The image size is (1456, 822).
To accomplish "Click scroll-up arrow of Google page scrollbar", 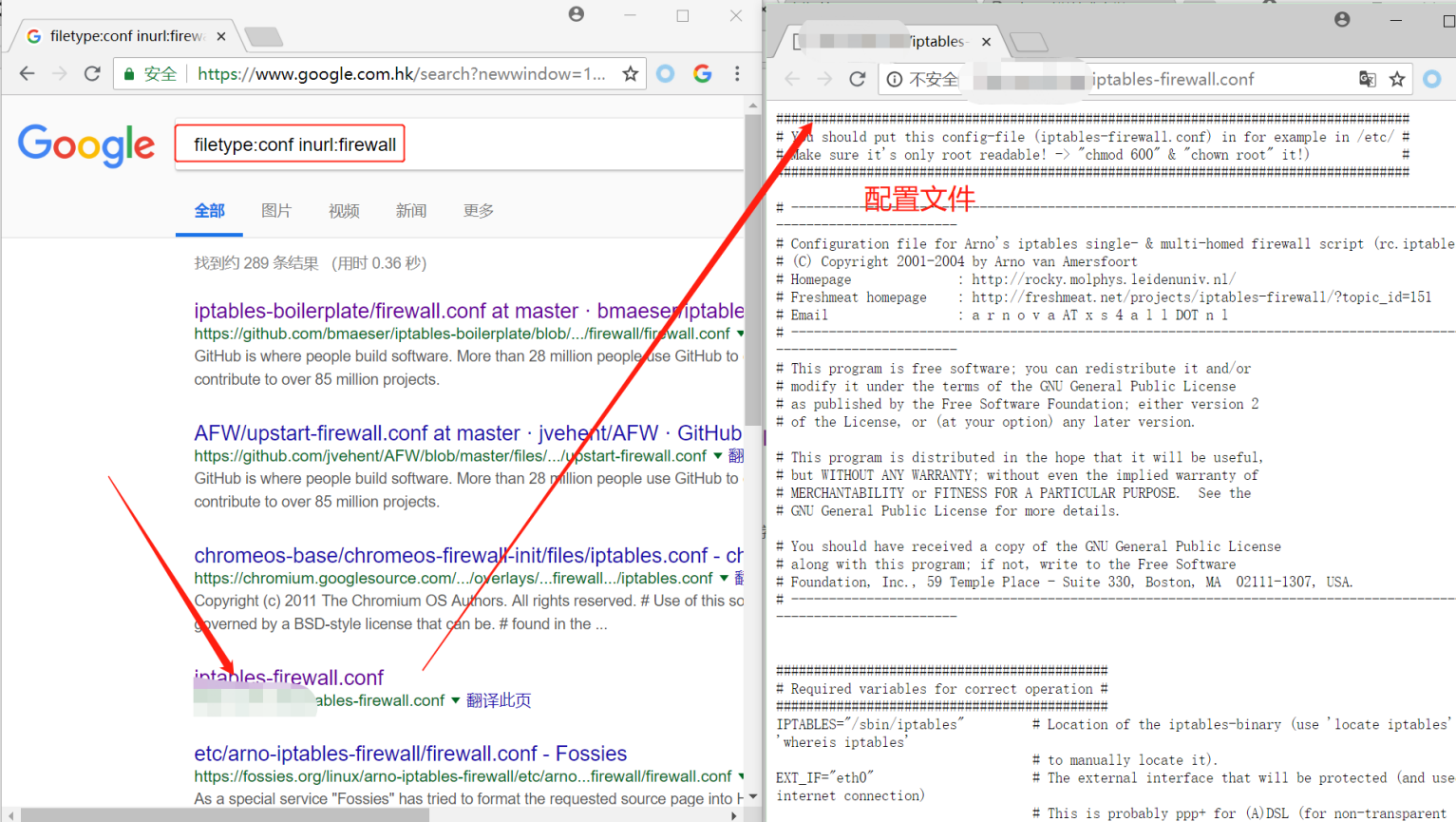I will point(753,106).
